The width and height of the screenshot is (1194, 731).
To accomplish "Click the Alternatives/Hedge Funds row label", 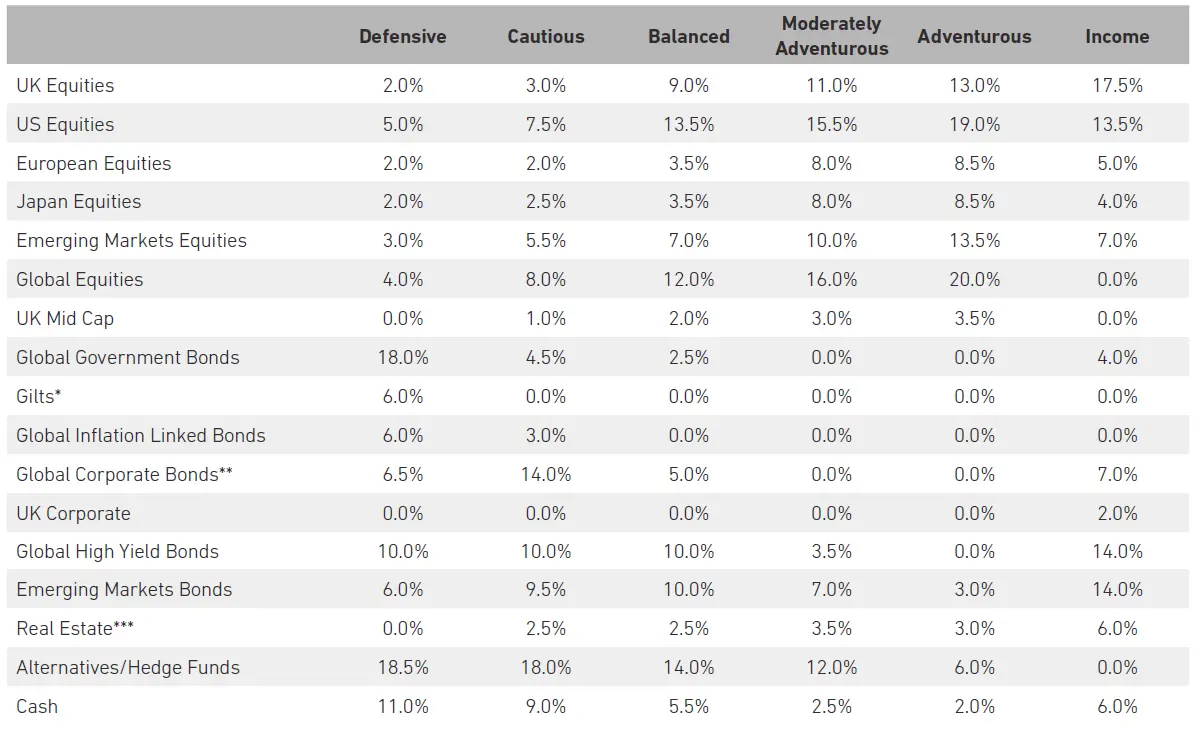I will point(128,667).
